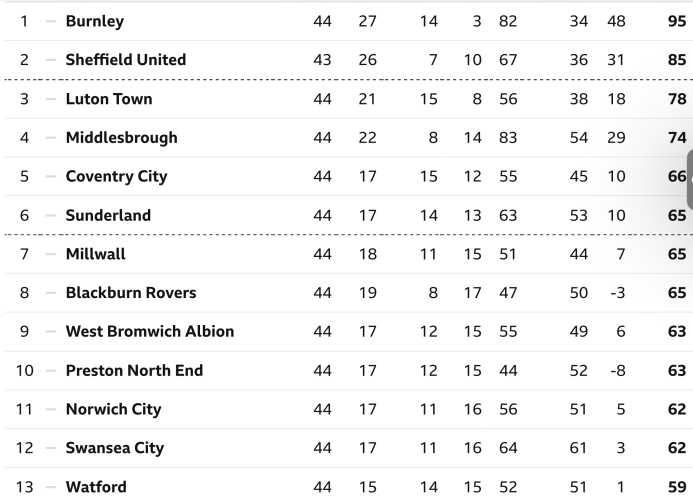Click Blackburn Rovers' -3 goal difference

[x=616, y=293]
